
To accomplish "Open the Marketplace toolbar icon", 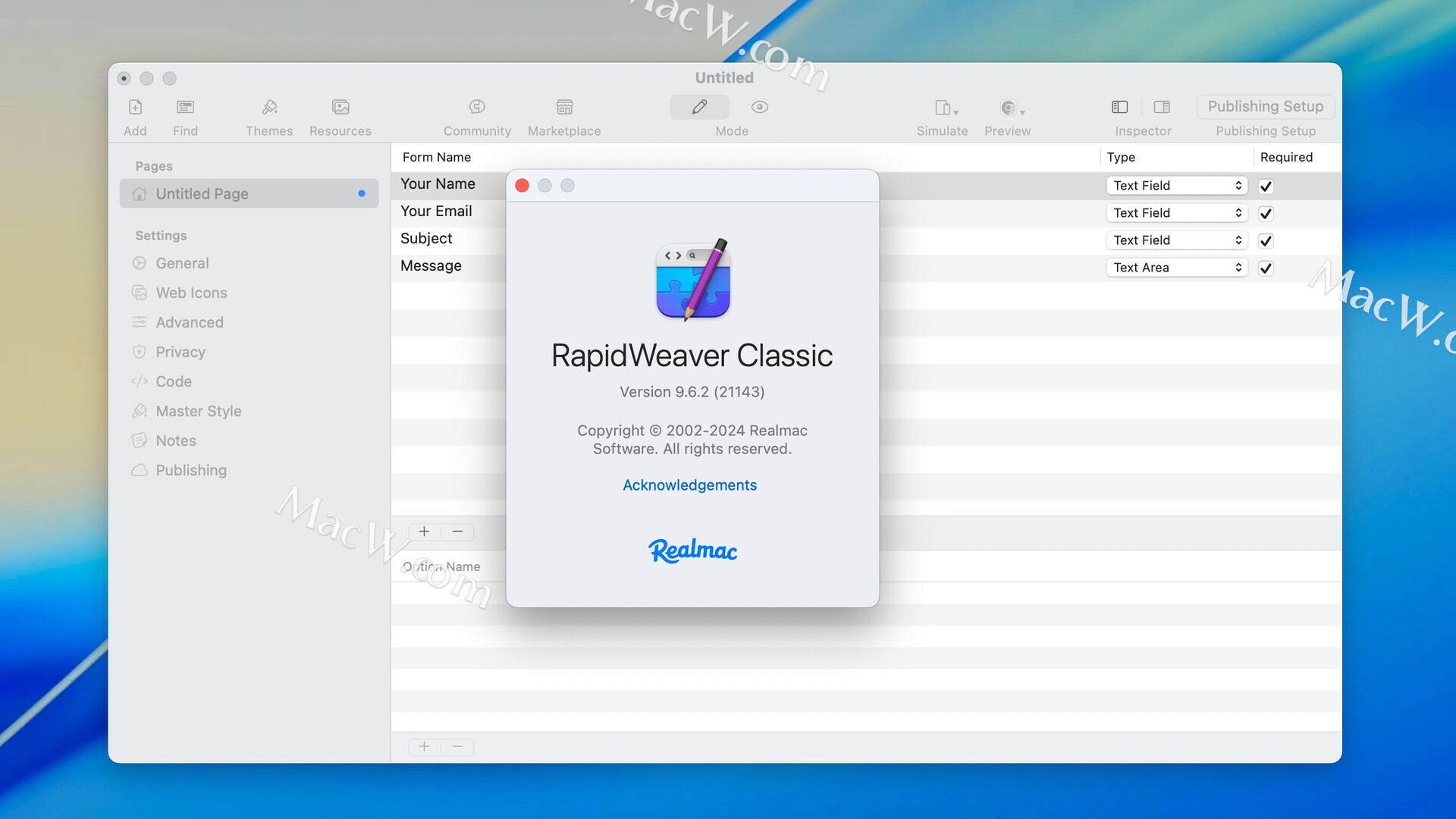I will tap(564, 107).
